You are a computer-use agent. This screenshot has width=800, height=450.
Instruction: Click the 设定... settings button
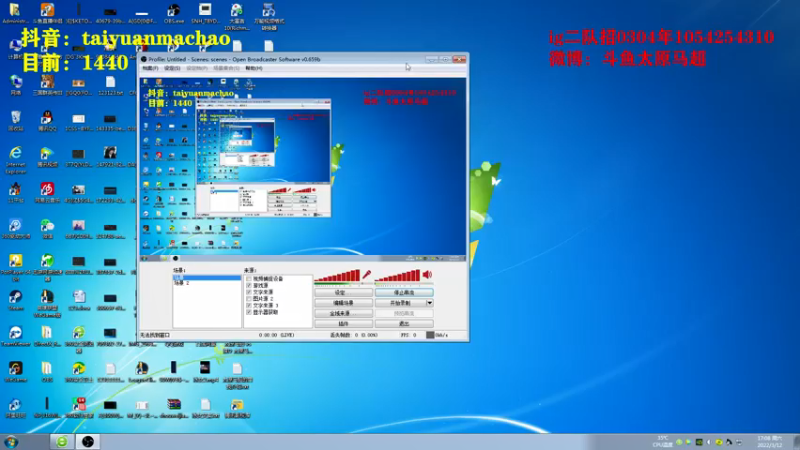(343, 293)
